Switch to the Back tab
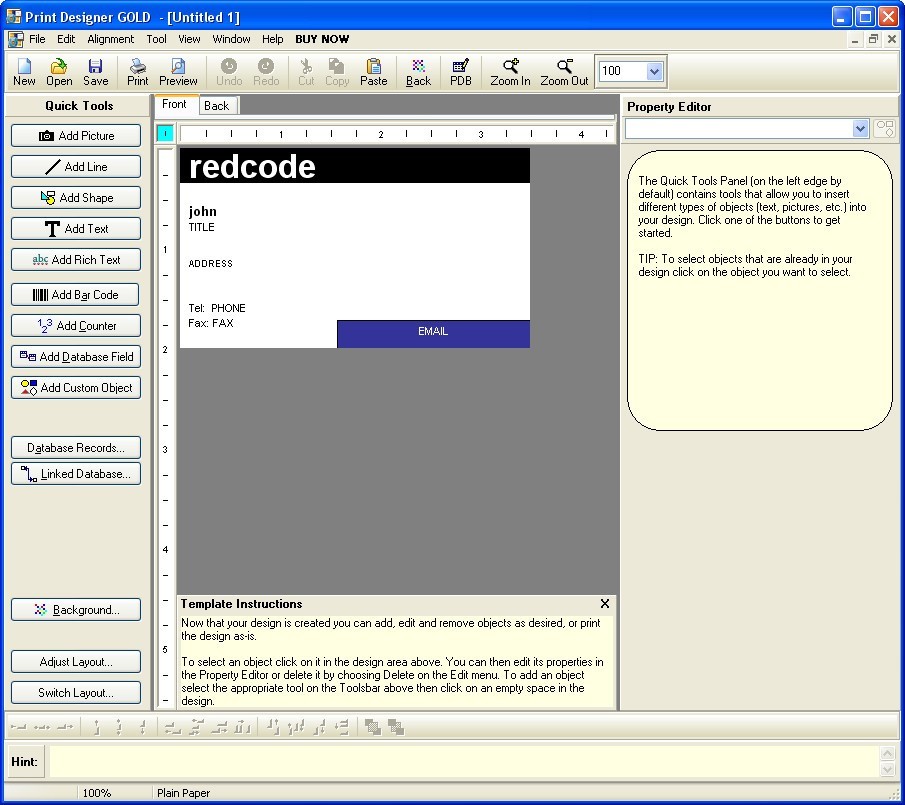The width and height of the screenshot is (905, 805). [217, 104]
